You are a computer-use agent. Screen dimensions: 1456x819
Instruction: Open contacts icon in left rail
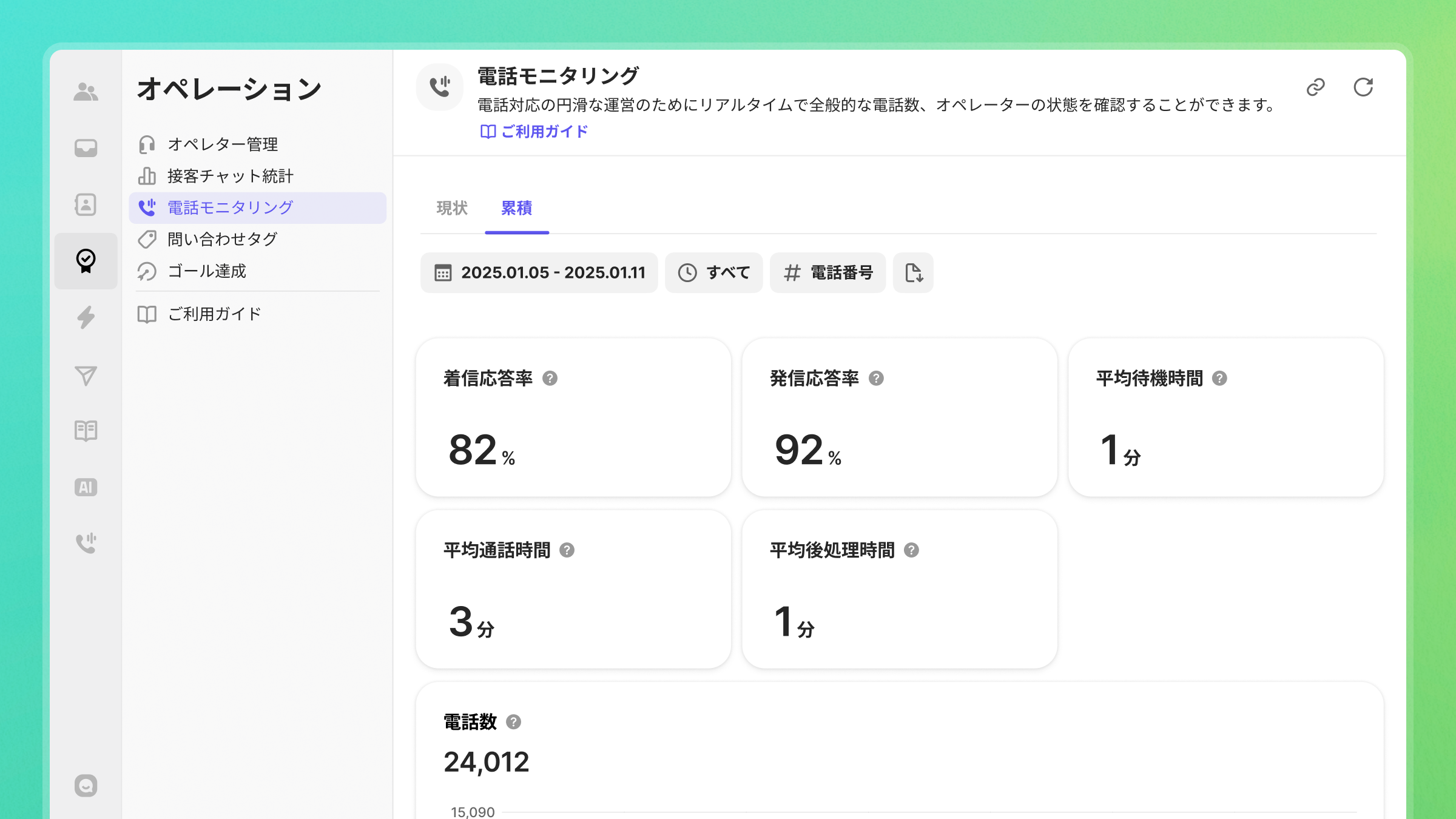[86, 204]
